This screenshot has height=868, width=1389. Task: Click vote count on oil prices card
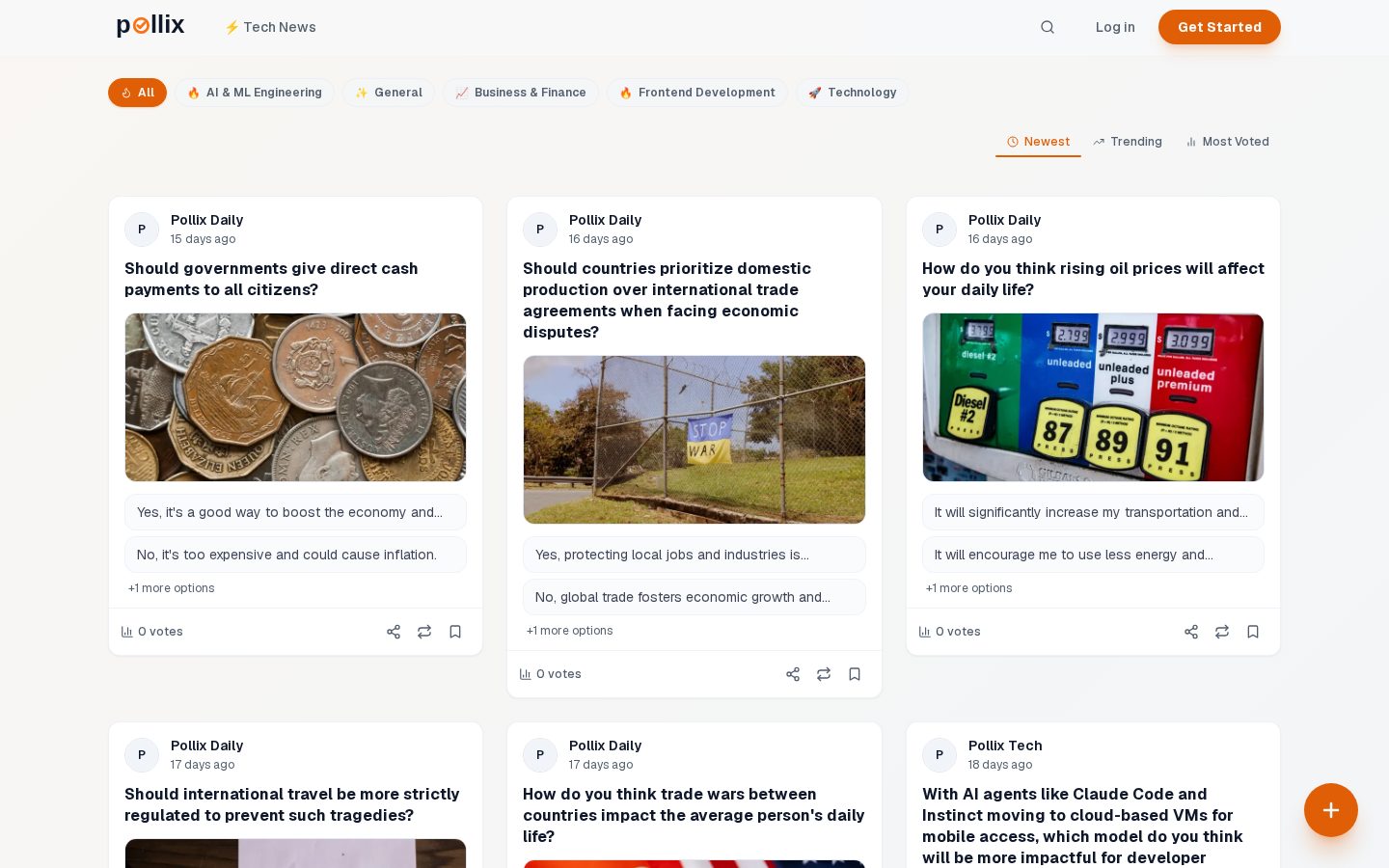(x=950, y=632)
